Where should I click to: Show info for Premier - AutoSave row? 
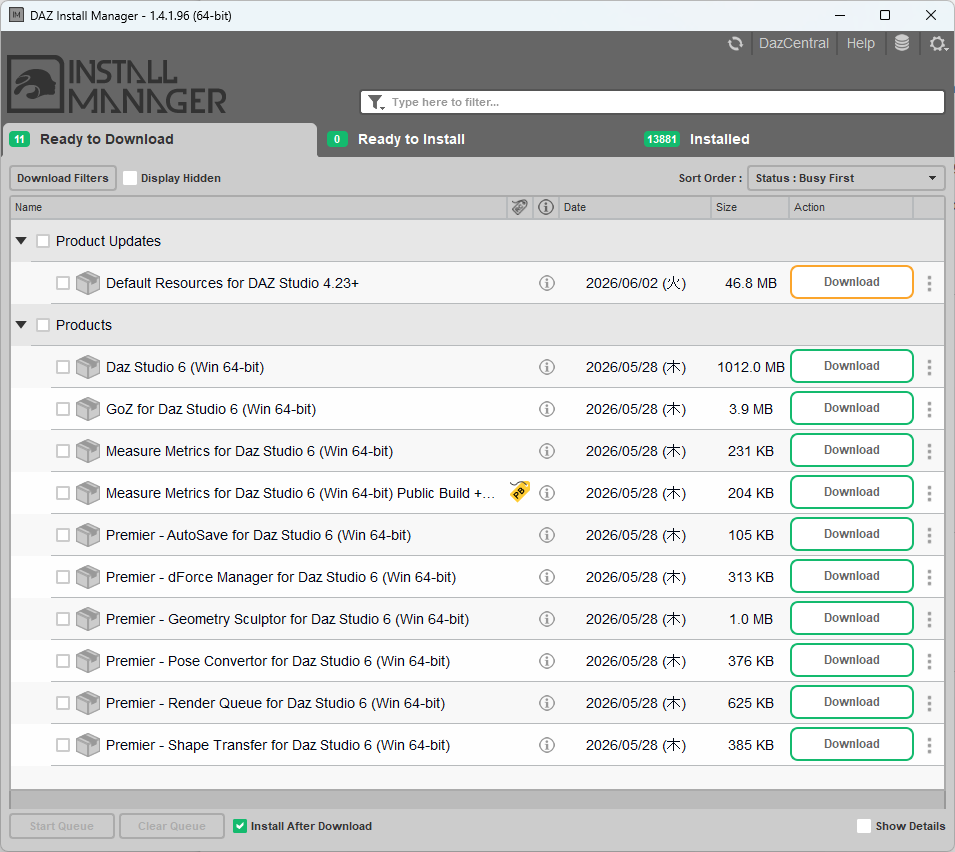546,535
